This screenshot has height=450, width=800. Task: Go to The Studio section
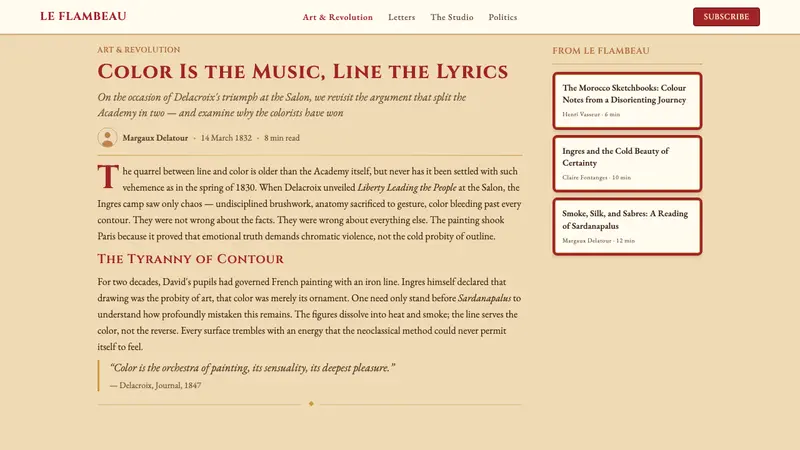tap(452, 17)
